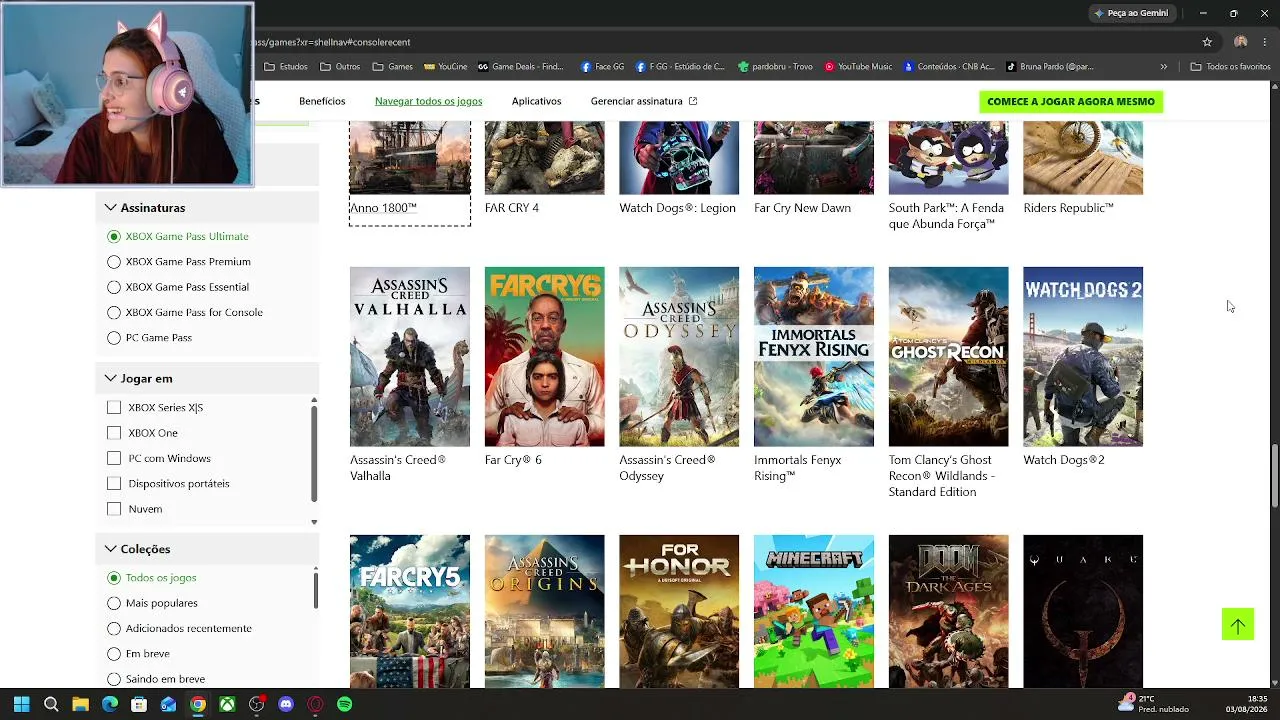Open Discord from the taskbar
Image resolution: width=1280 pixels, height=720 pixels.
286,704
